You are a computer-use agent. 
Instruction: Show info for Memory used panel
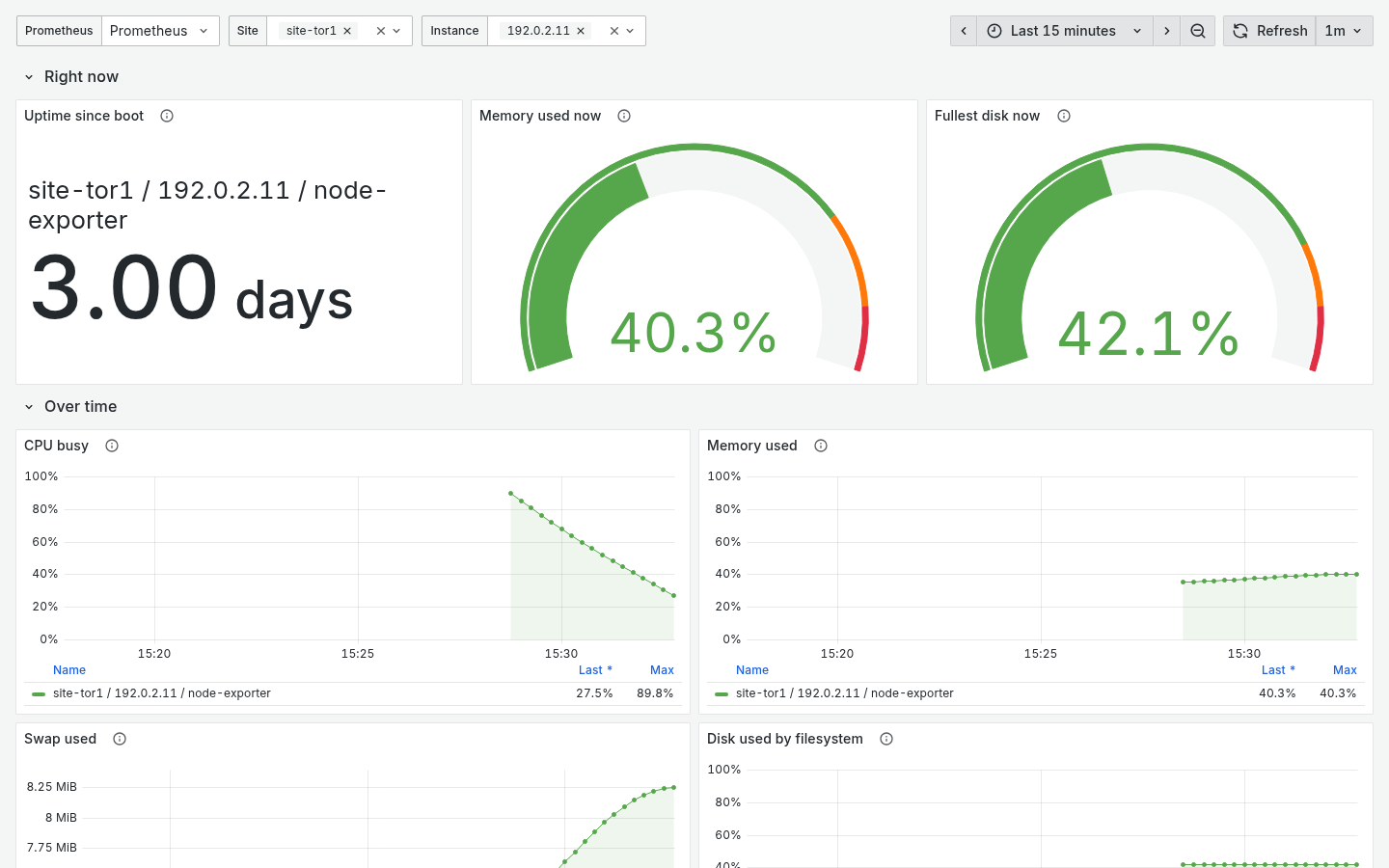pos(821,446)
